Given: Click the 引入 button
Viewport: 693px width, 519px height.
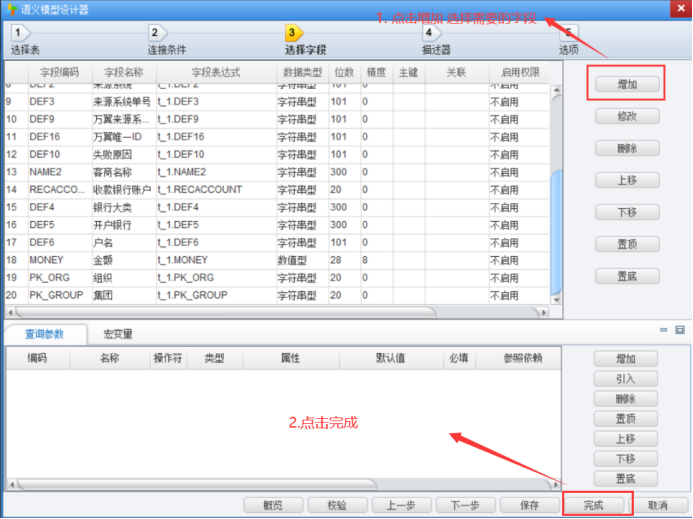Looking at the screenshot, I should click(626, 379).
